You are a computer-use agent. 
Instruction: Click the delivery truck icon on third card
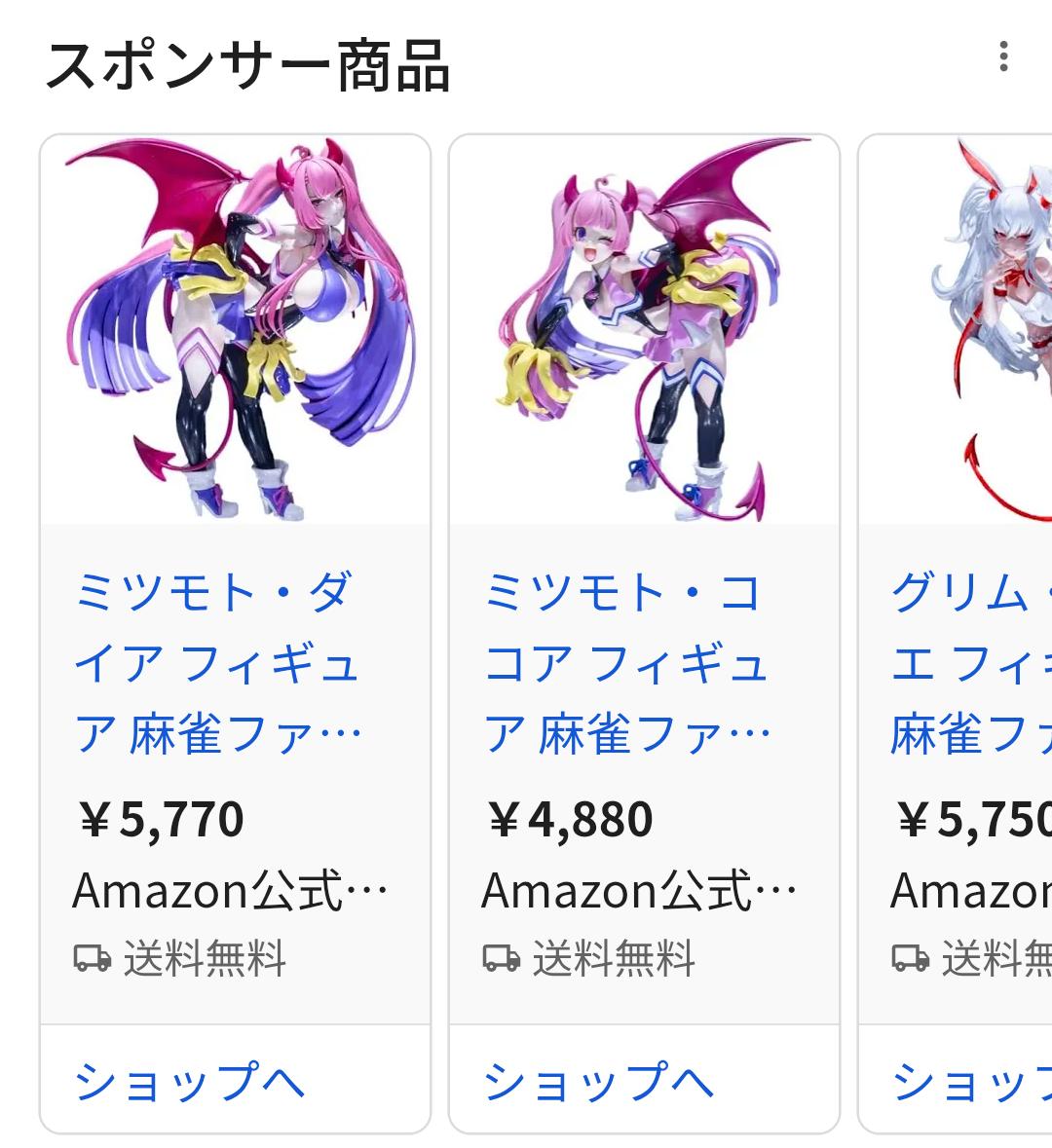tap(910, 958)
